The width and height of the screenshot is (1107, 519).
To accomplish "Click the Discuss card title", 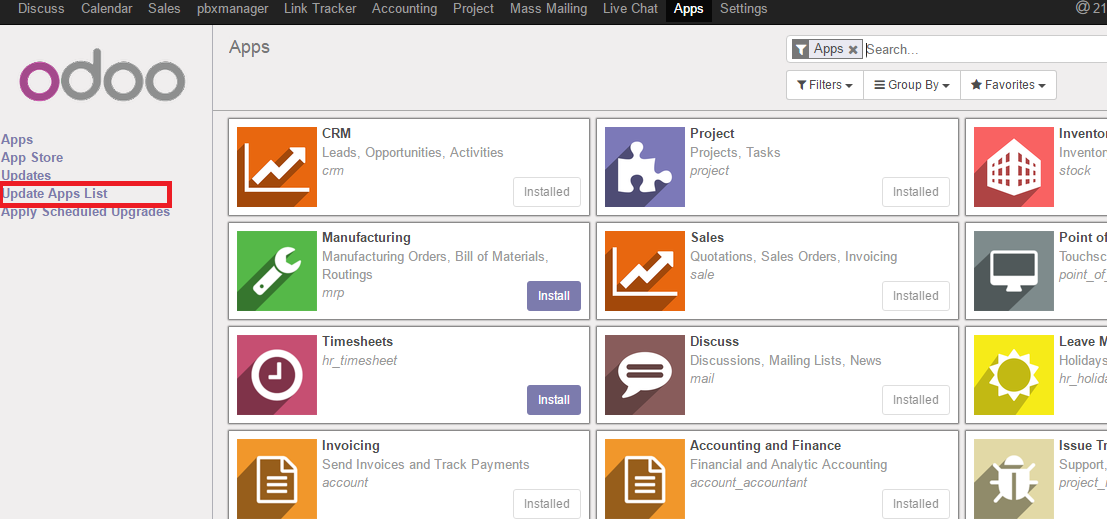I will 714,341.
